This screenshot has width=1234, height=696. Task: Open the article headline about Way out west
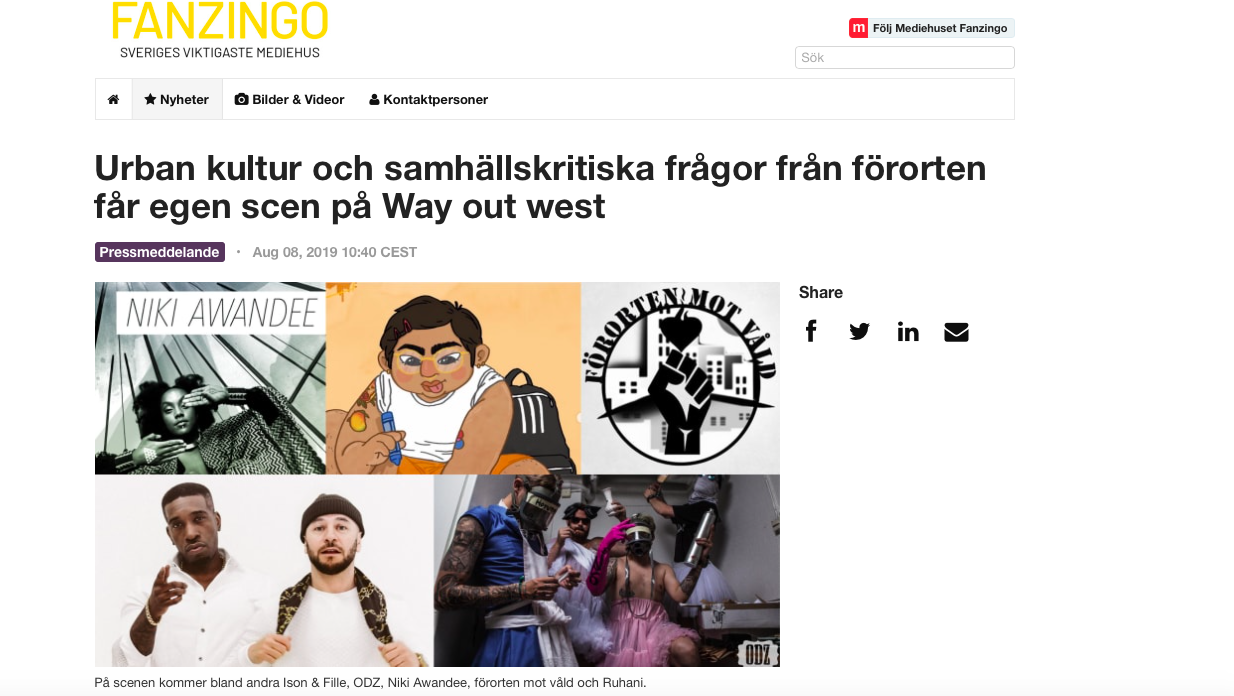click(540, 187)
